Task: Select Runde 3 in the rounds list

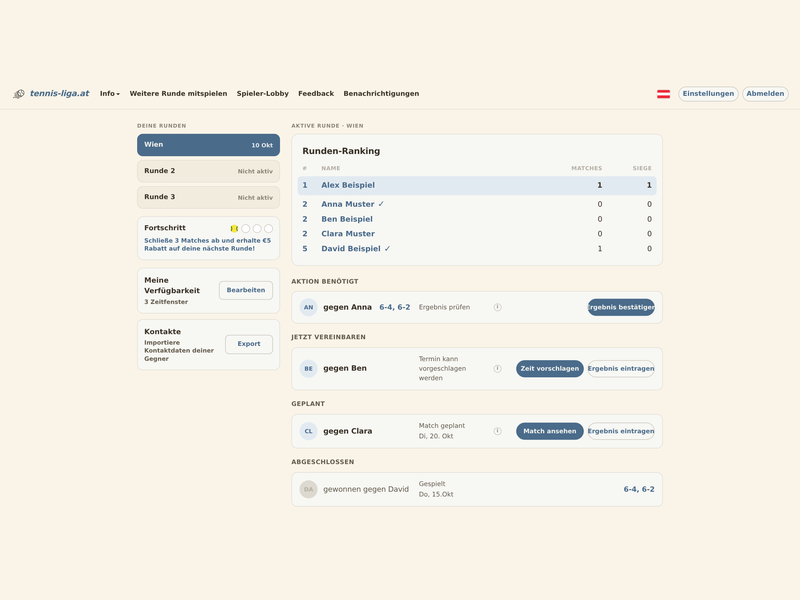Action: [208, 197]
